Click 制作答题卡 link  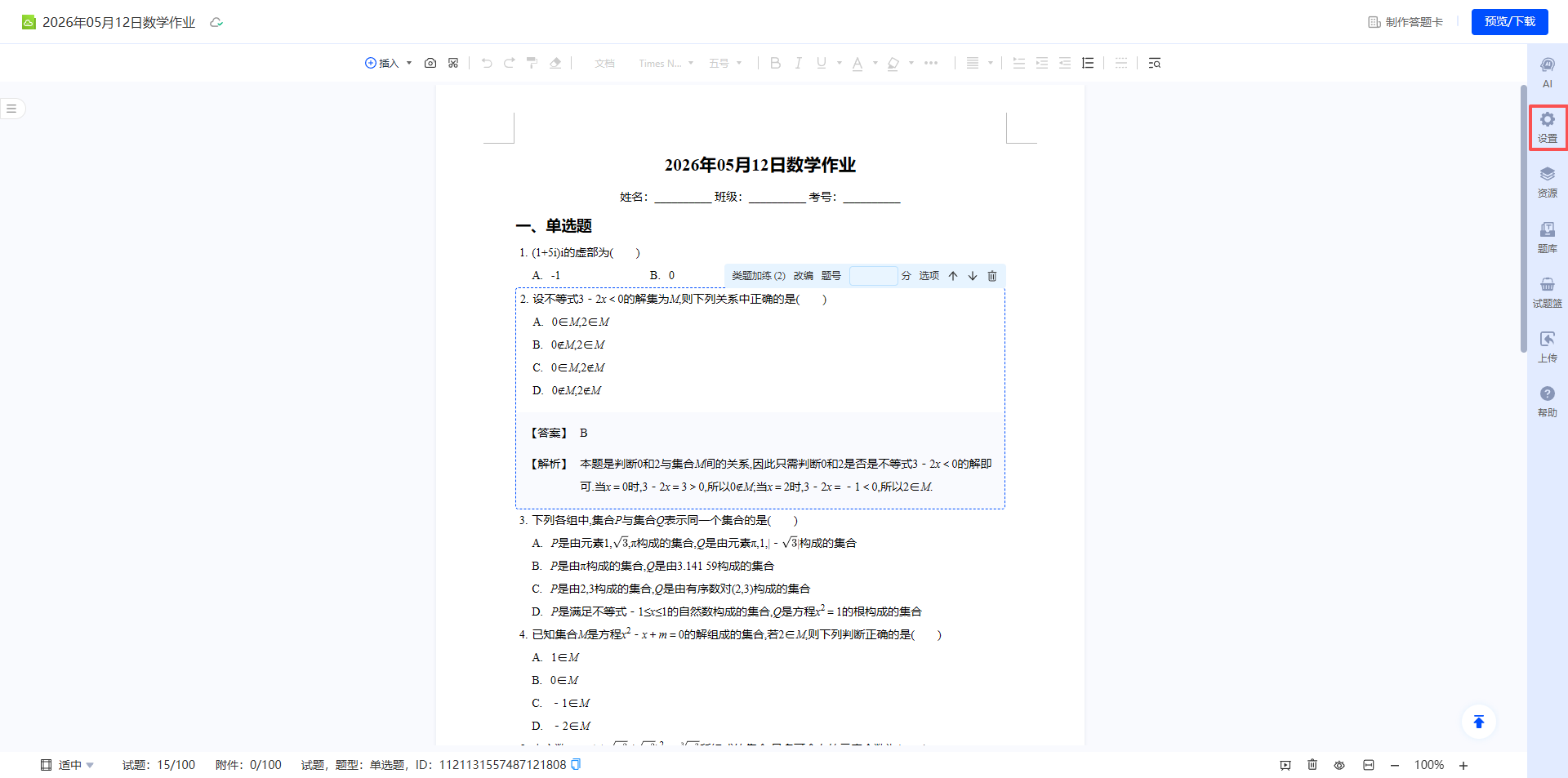(1406, 22)
